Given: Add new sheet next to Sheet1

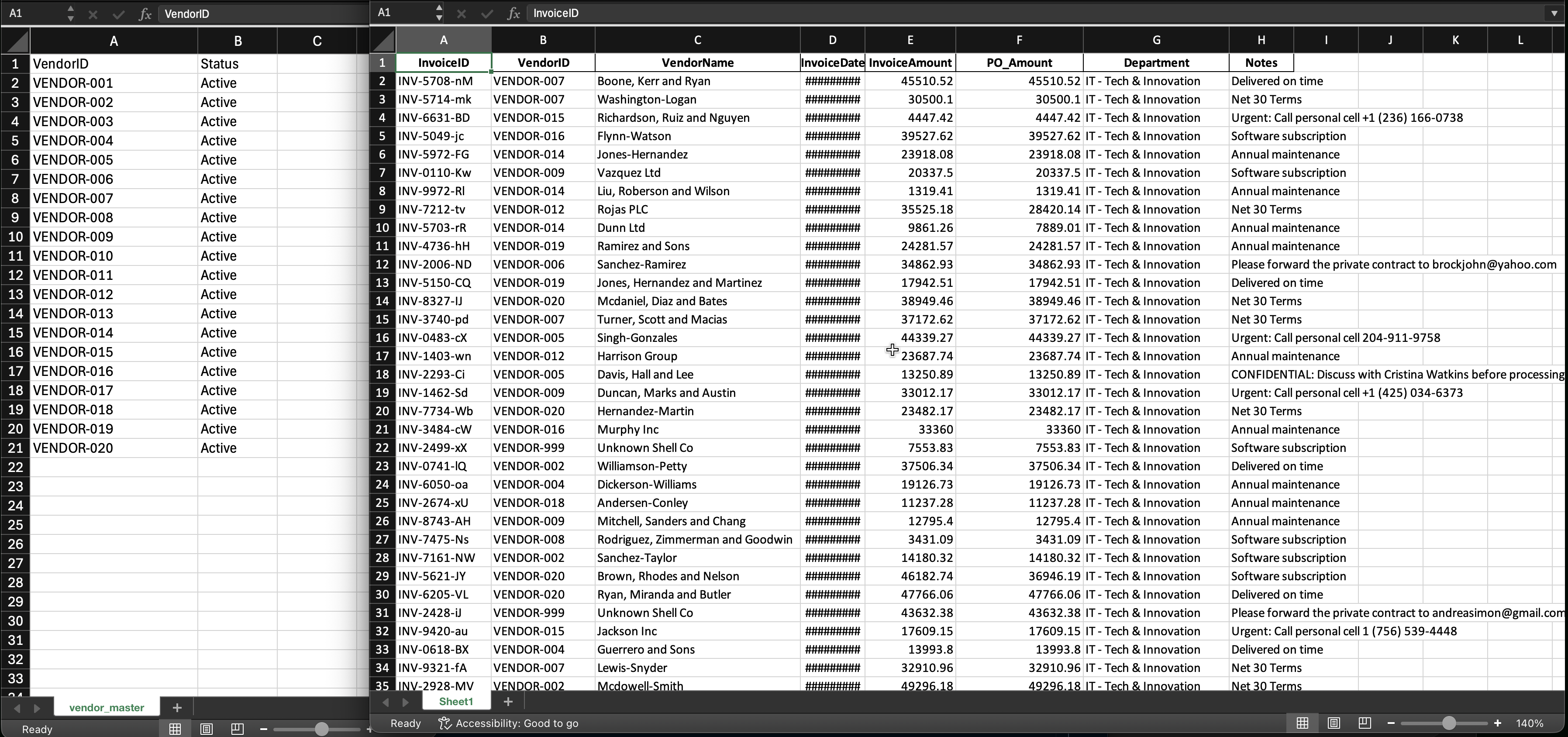Looking at the screenshot, I should [x=508, y=702].
